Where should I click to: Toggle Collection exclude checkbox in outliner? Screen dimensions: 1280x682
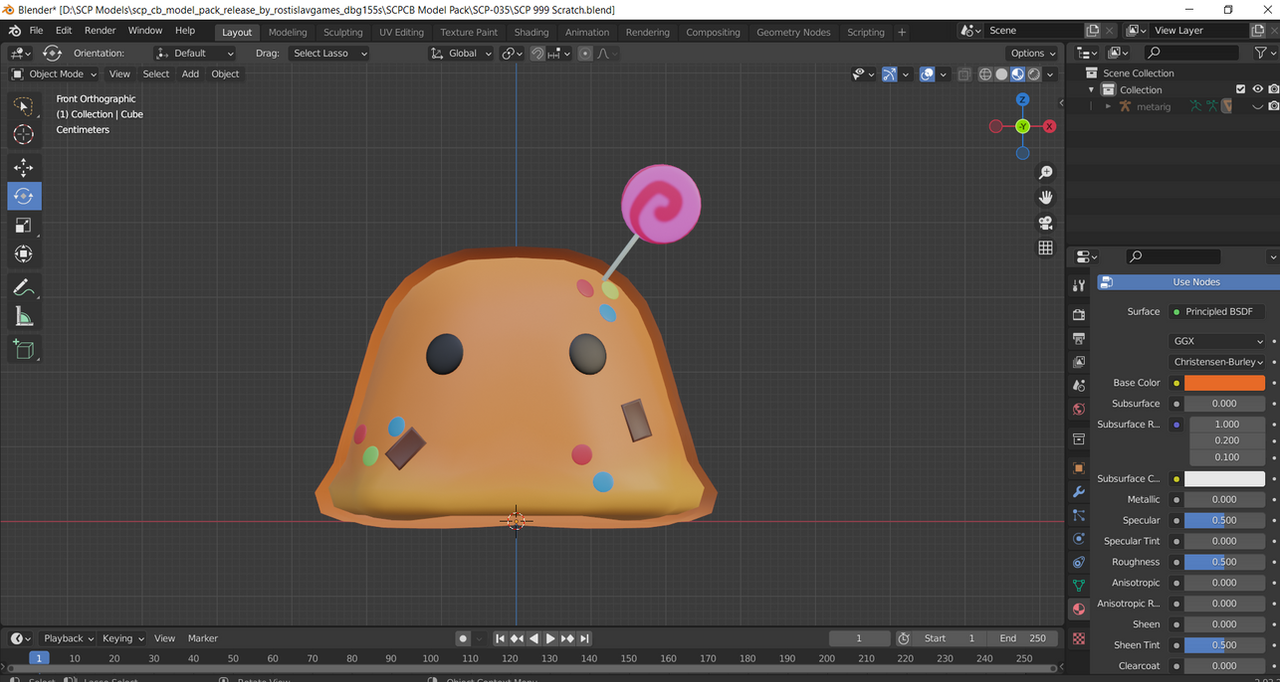pos(1241,89)
